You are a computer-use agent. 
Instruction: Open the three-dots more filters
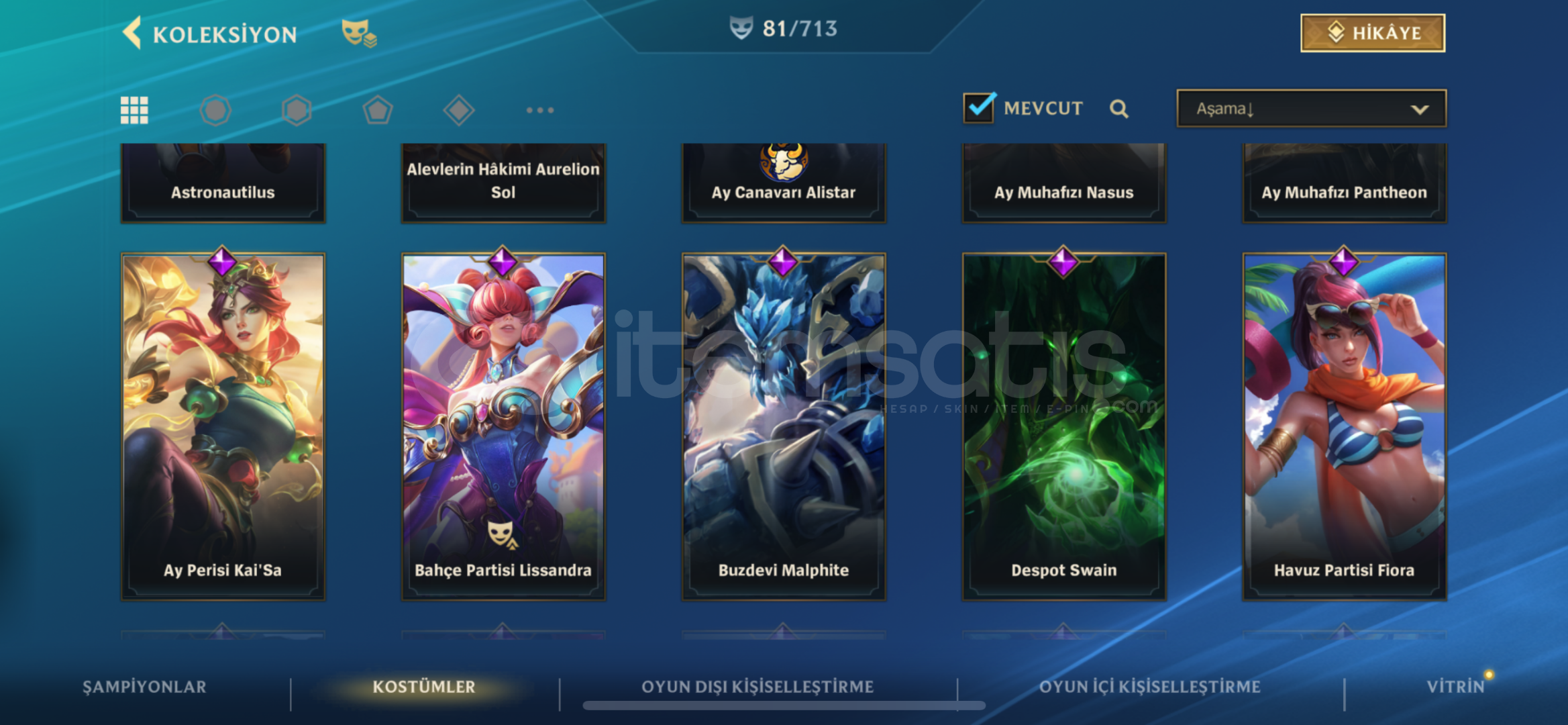pyautogui.click(x=540, y=110)
